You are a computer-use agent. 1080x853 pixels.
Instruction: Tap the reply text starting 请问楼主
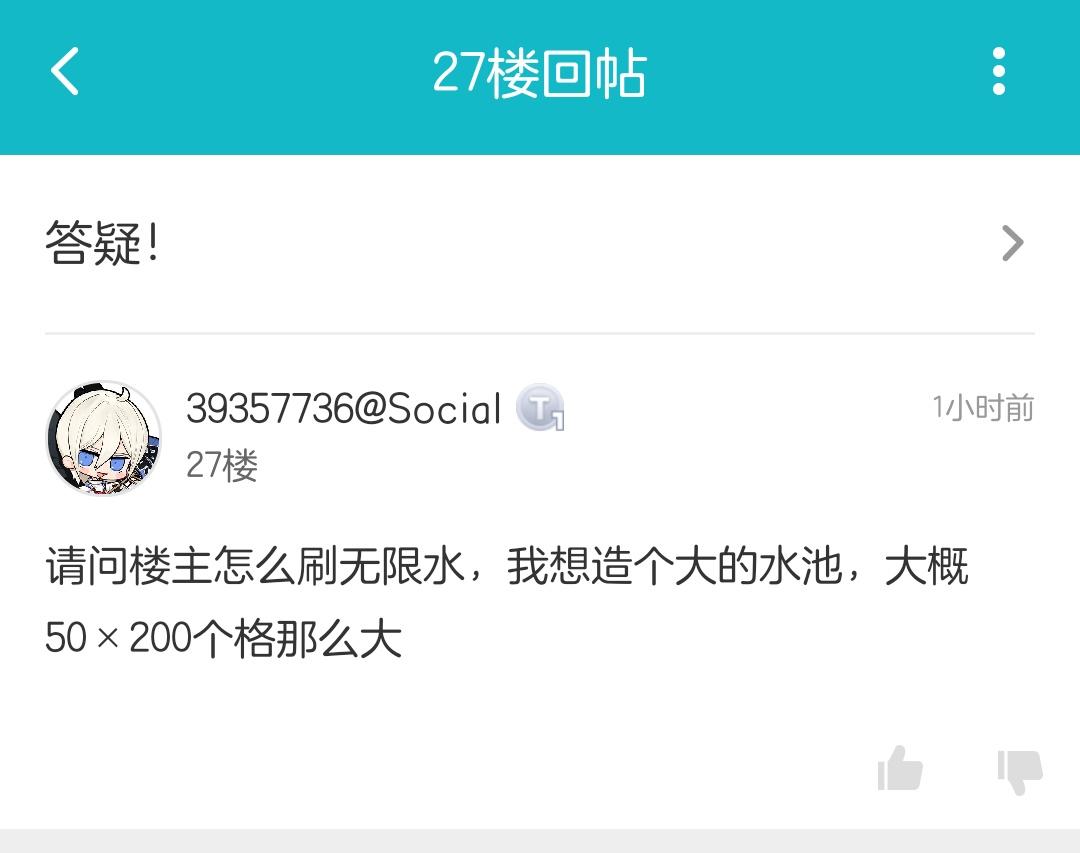[507, 602]
